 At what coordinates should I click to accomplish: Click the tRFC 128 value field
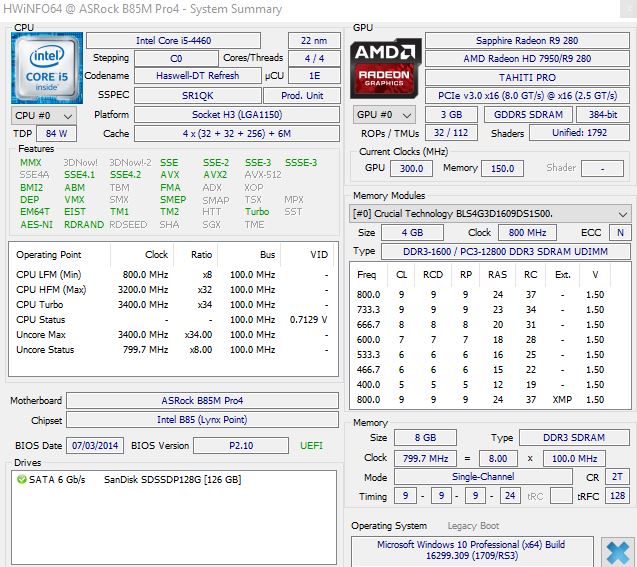pyautogui.click(x=618, y=496)
